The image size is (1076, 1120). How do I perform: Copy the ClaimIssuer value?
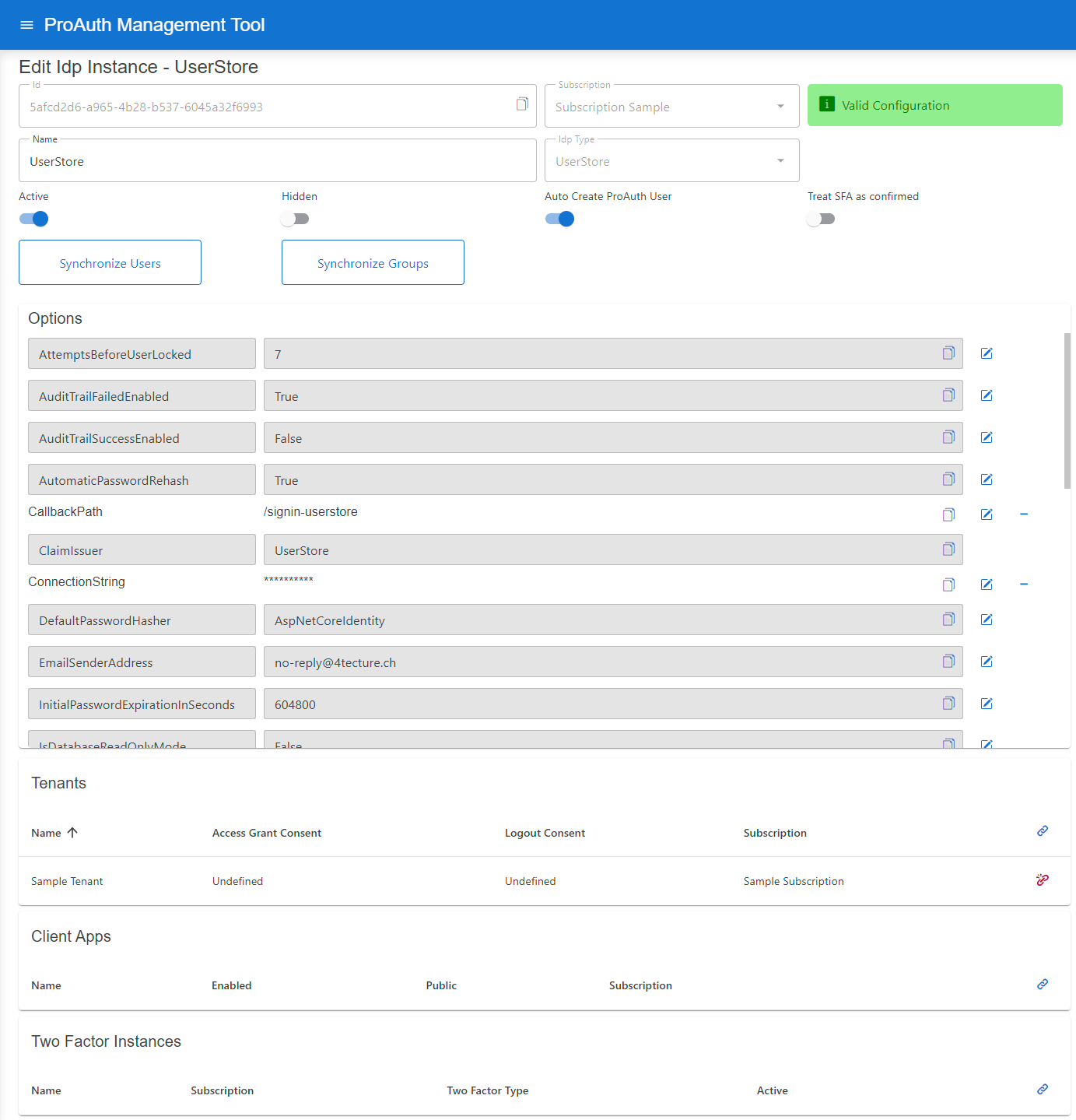pos(948,549)
